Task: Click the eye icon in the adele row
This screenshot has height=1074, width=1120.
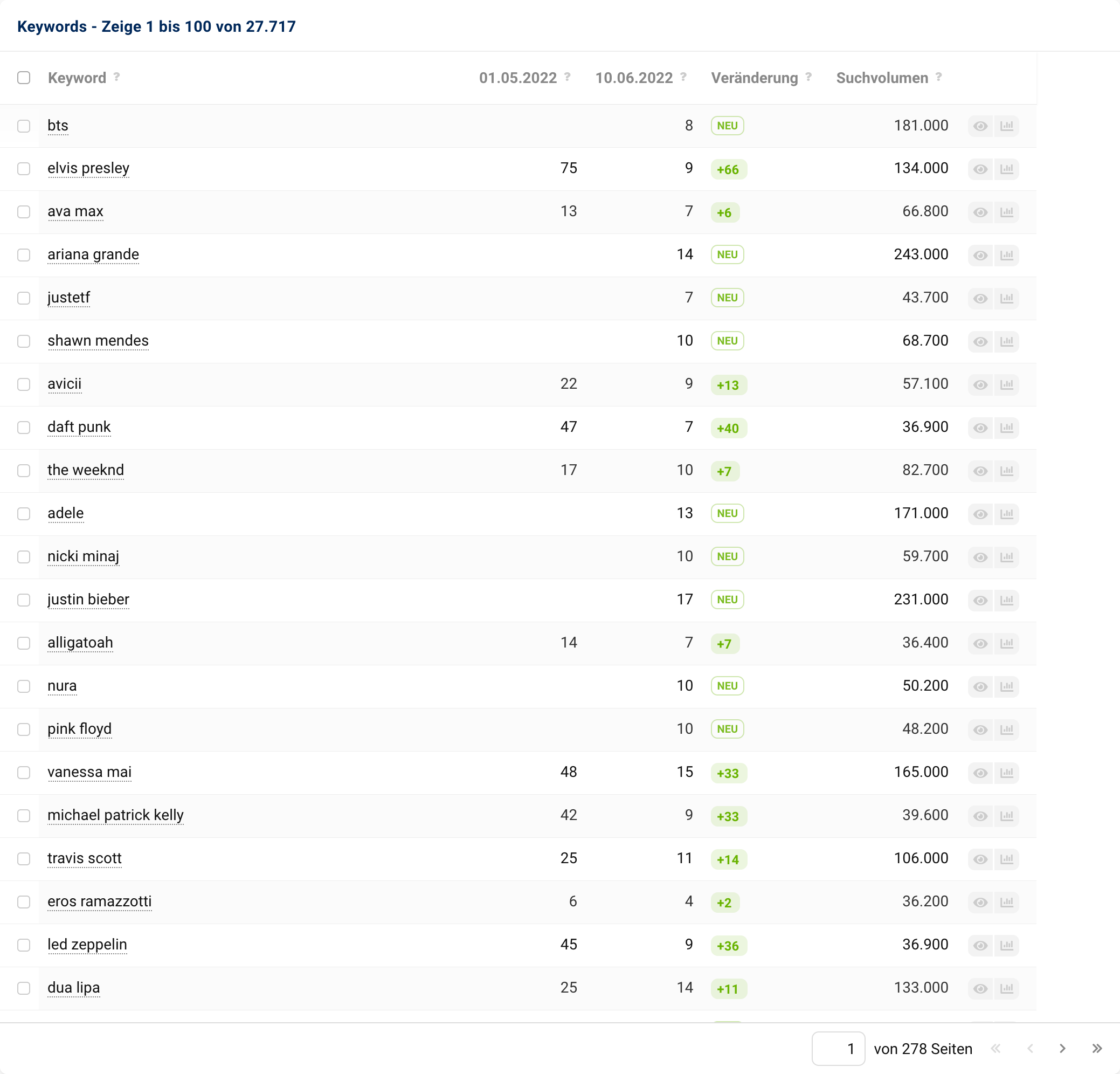Action: (x=980, y=514)
